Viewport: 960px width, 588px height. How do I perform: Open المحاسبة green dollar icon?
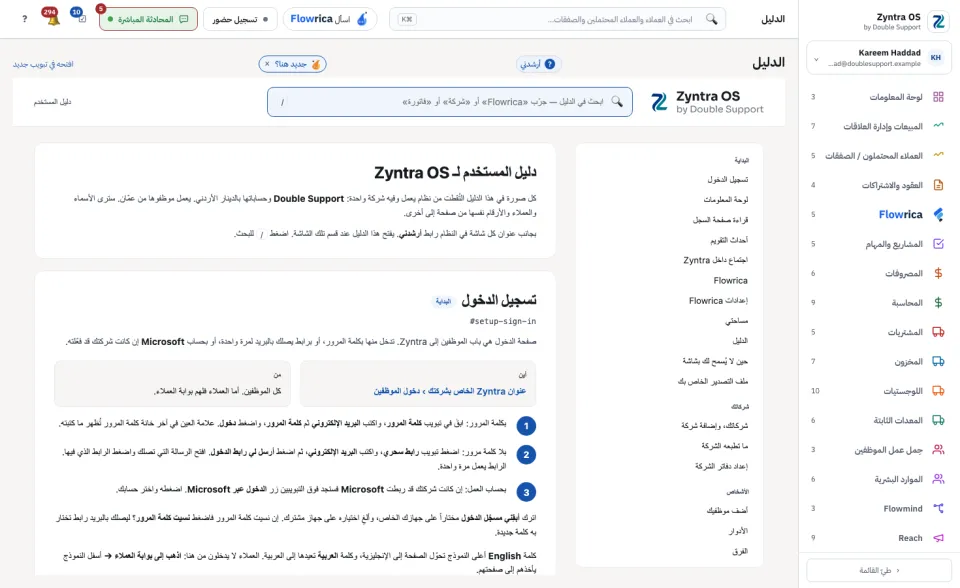(x=938, y=303)
